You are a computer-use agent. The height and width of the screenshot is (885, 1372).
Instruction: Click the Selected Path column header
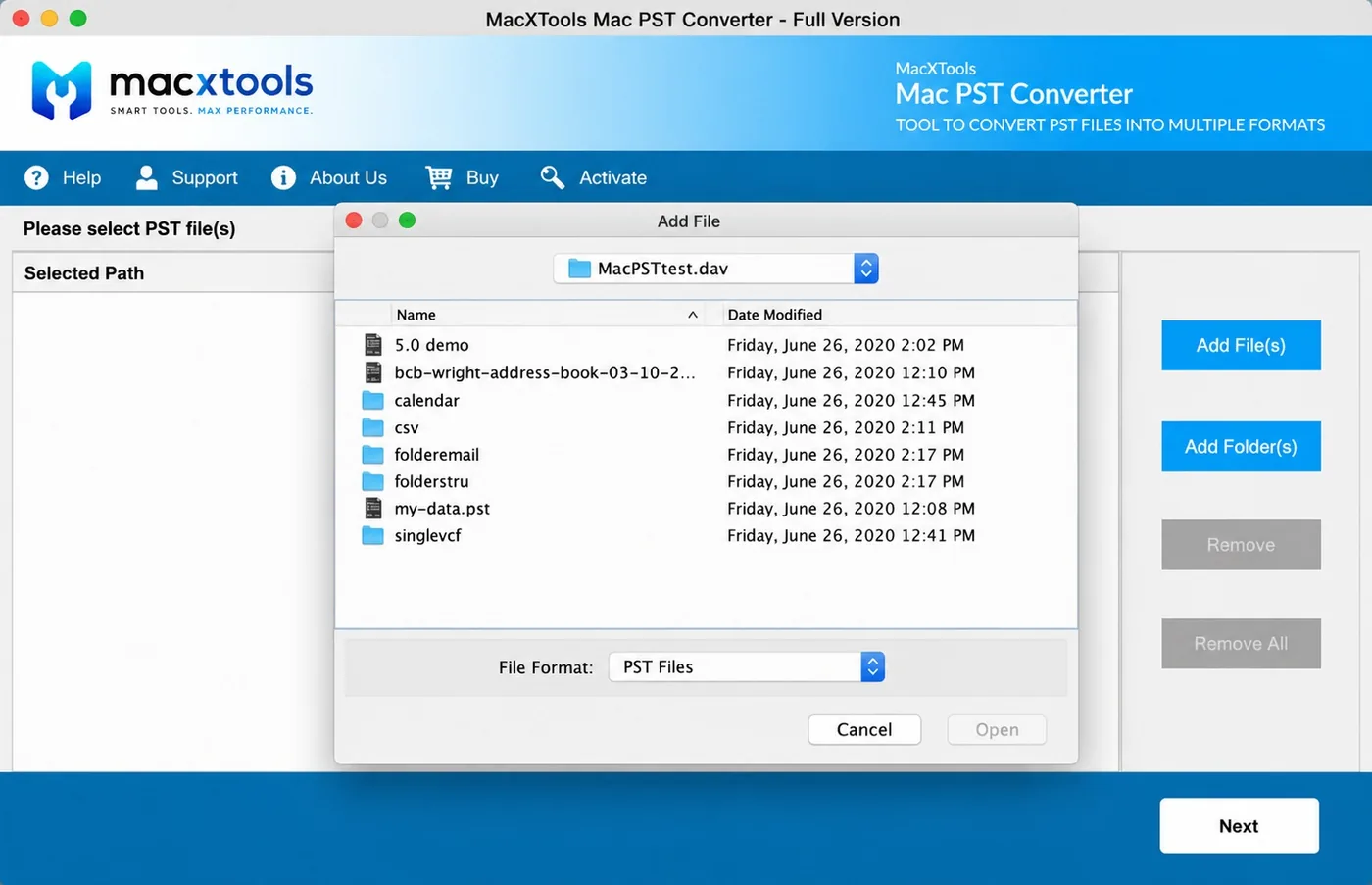84,273
